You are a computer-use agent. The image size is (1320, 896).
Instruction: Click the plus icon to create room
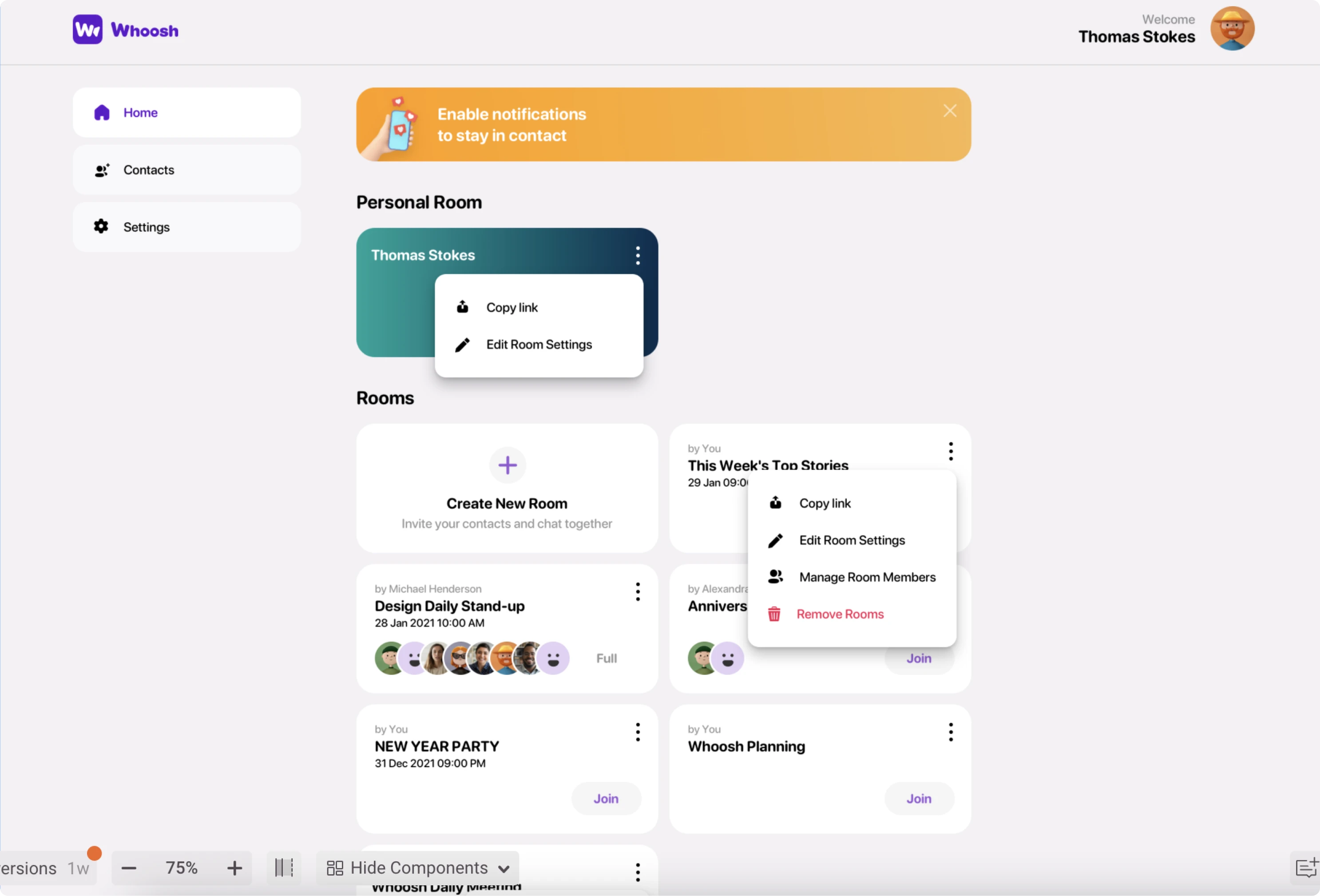(x=507, y=465)
